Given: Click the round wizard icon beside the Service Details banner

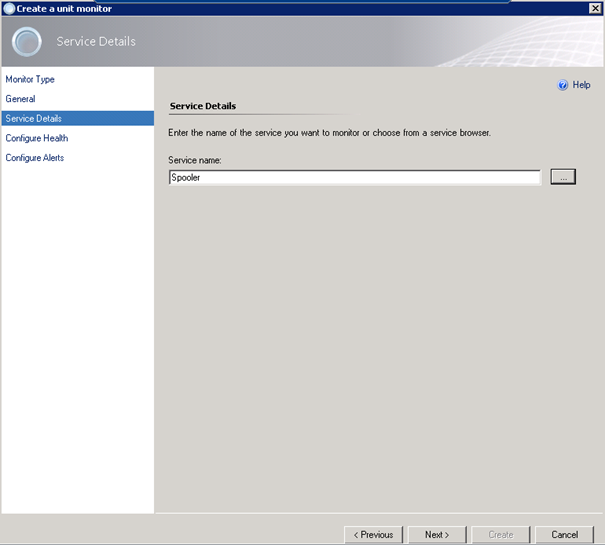Looking at the screenshot, I should tap(27, 42).
